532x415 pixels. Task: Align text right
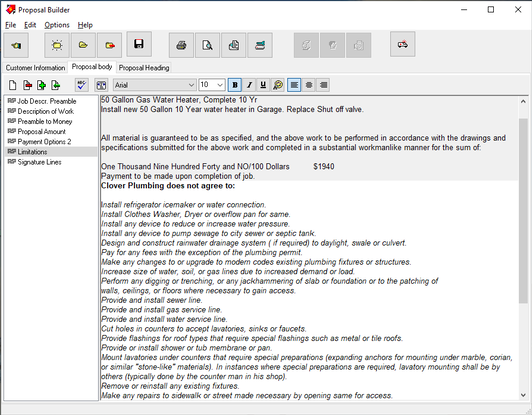pyautogui.click(x=323, y=85)
